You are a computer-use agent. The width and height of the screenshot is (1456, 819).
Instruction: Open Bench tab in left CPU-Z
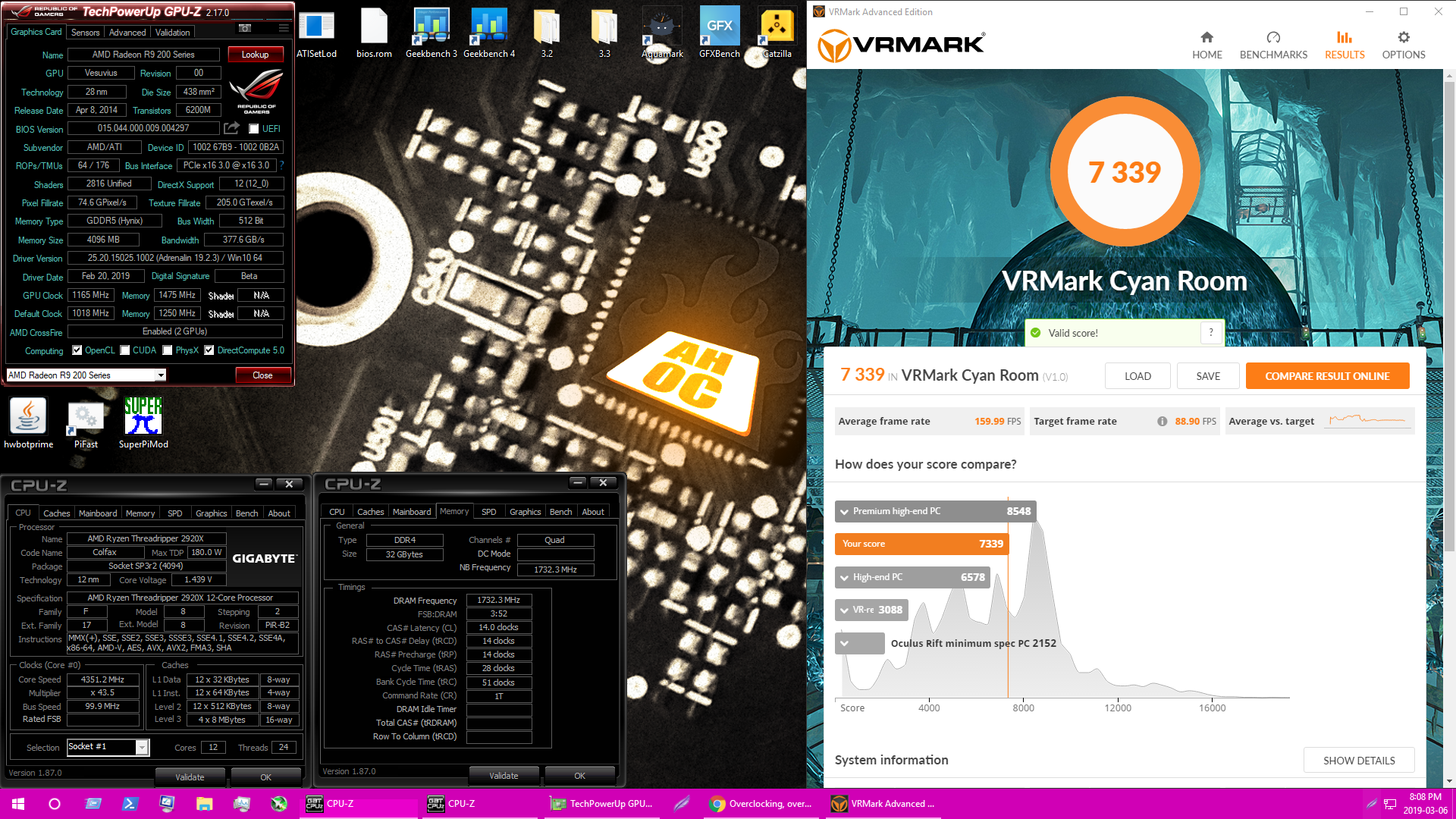click(246, 513)
